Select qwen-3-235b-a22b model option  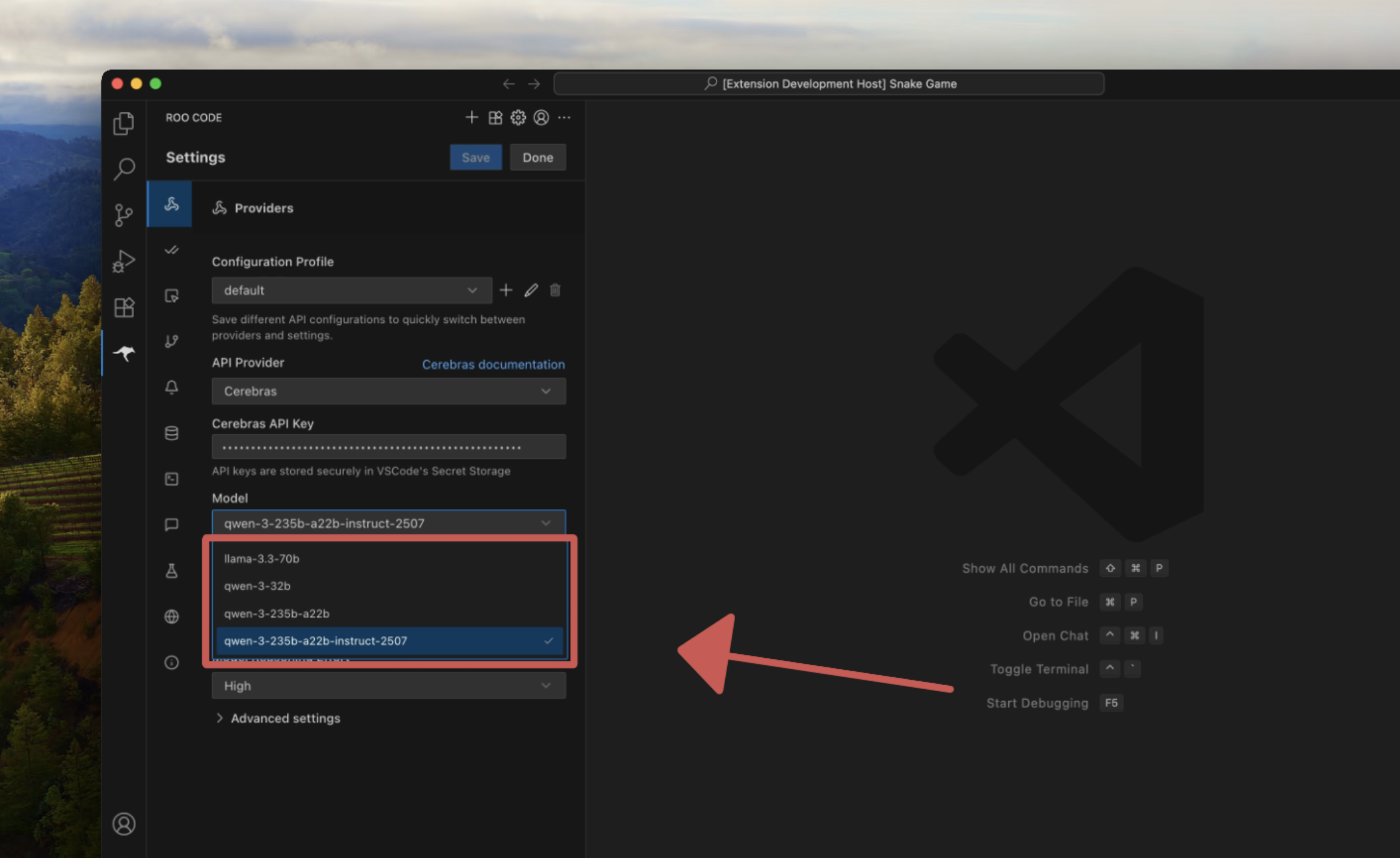coord(390,613)
